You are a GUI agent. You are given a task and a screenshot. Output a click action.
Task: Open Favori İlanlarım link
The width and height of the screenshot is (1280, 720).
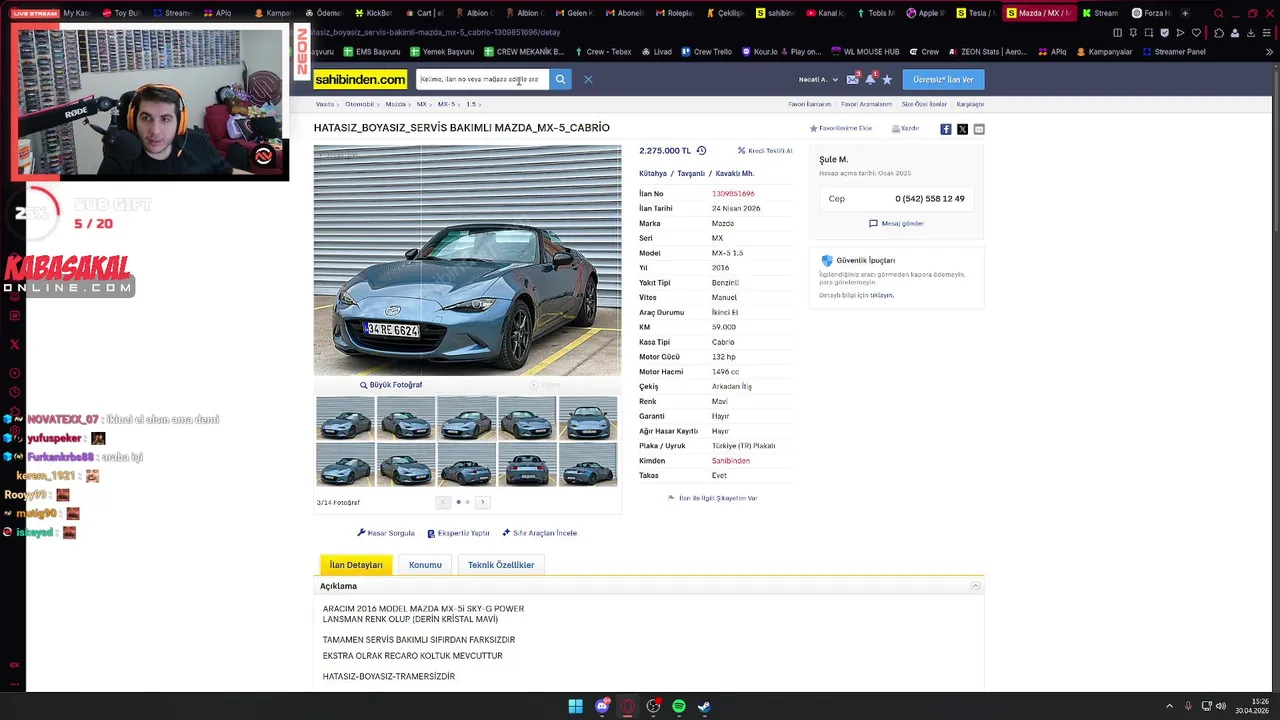pyautogui.click(x=809, y=104)
